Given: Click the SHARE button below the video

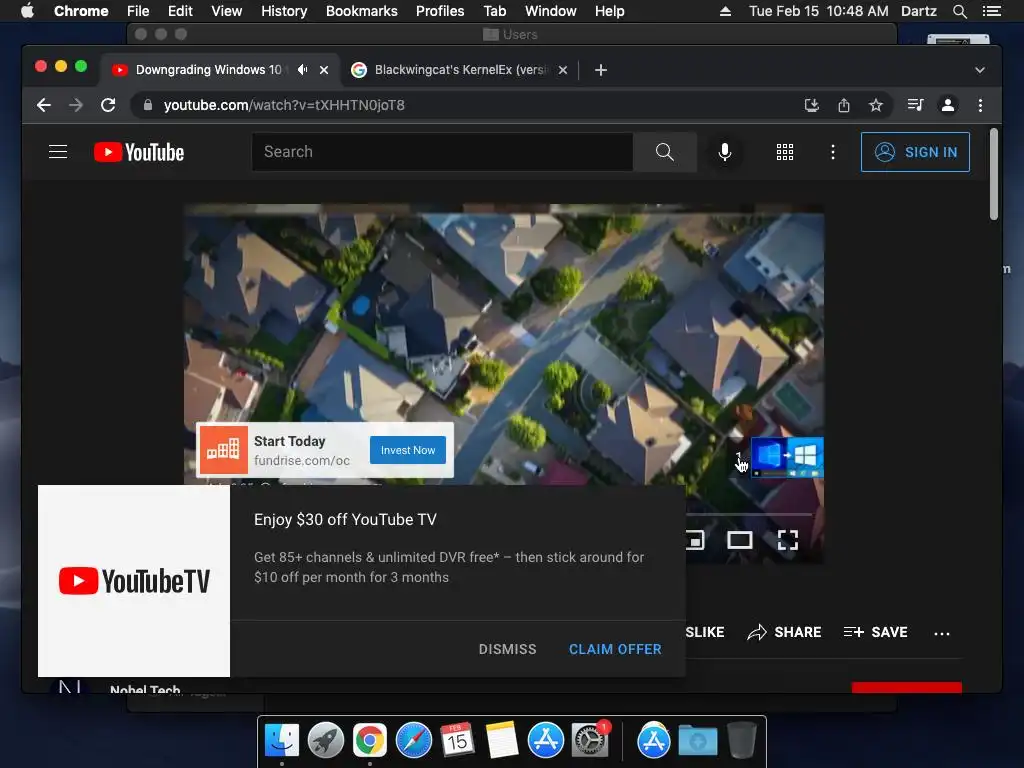Looking at the screenshot, I should pyautogui.click(x=784, y=632).
